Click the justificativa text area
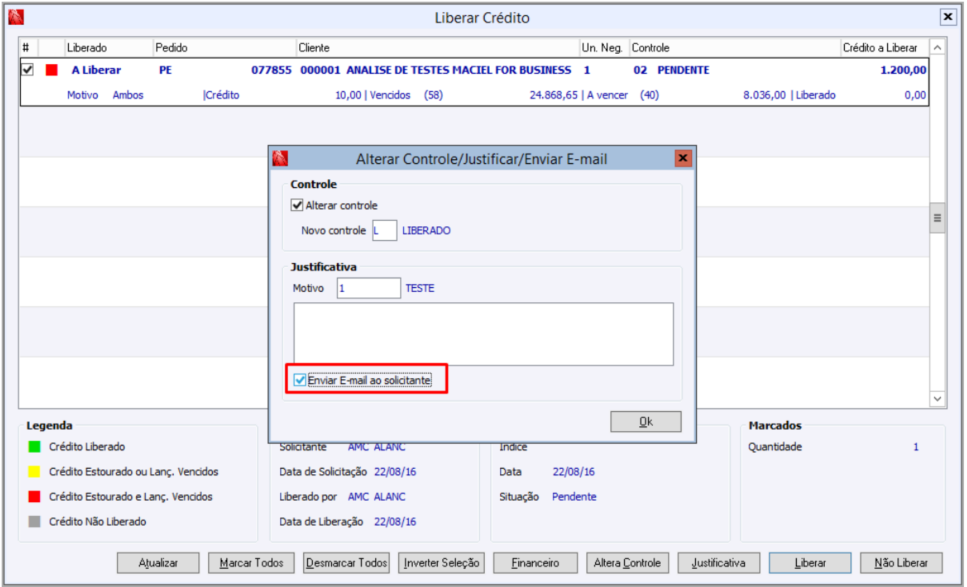This screenshot has width=967, height=587. [x=484, y=334]
